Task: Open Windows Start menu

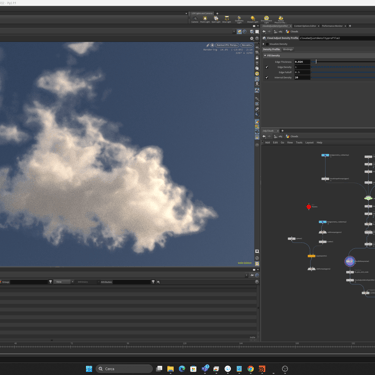Action: click(89, 369)
